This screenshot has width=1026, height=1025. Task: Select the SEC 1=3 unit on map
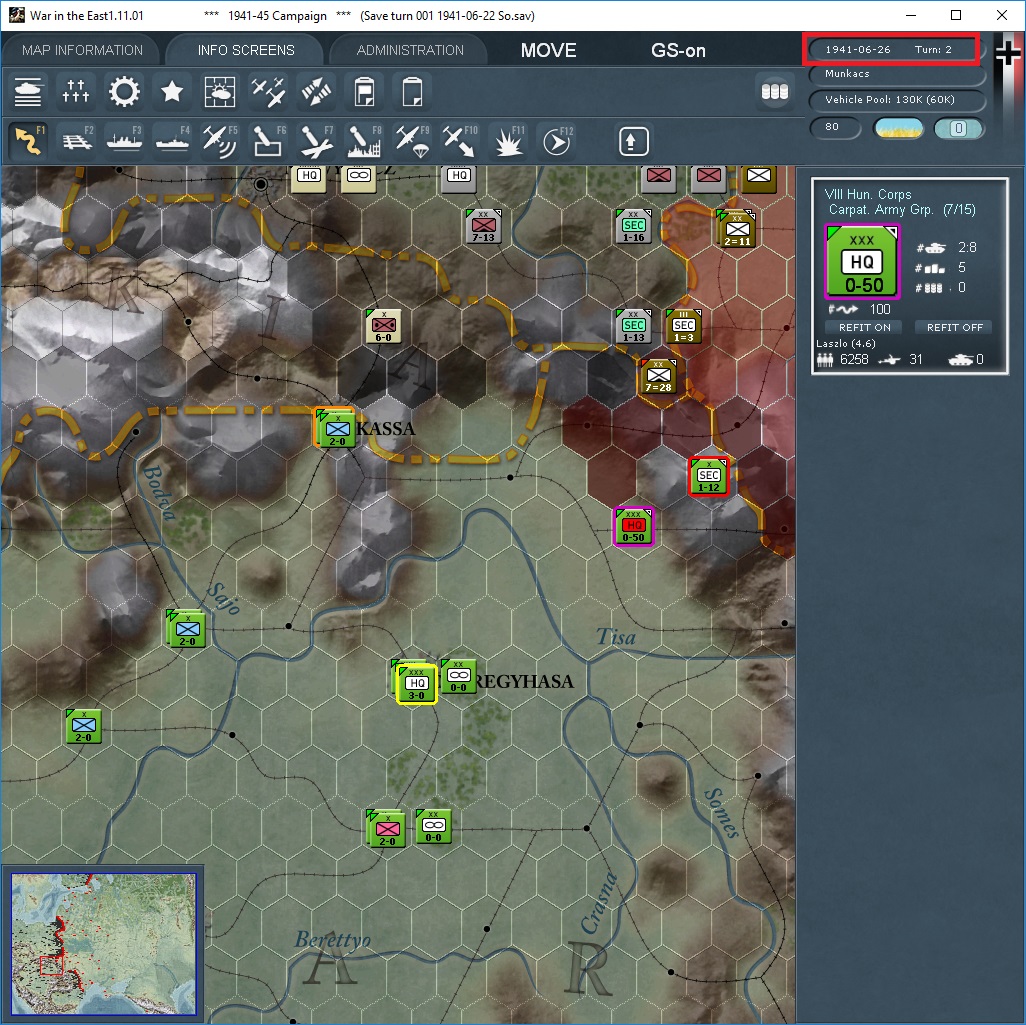click(683, 326)
